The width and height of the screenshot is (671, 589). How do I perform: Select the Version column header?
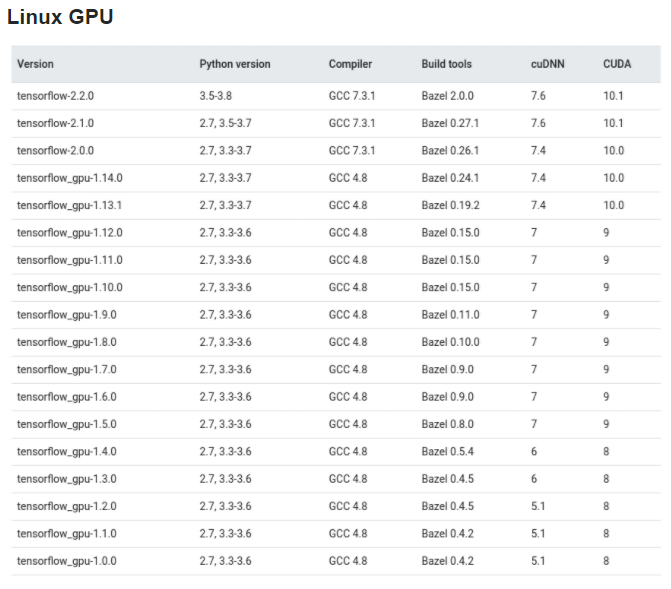tap(35, 64)
